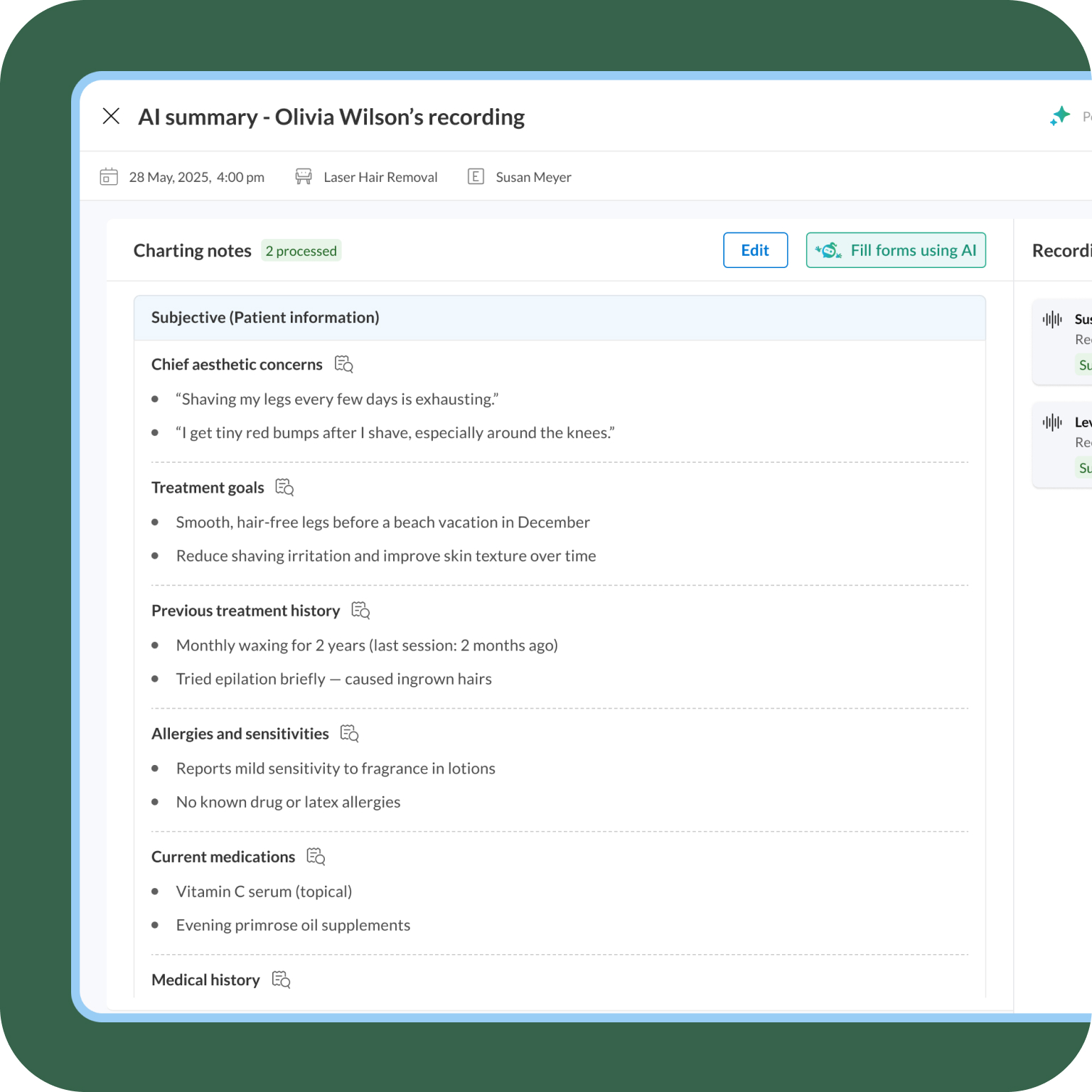Click the calendar icon beside appointment date
The height and width of the screenshot is (1092, 1092).
tap(109, 177)
